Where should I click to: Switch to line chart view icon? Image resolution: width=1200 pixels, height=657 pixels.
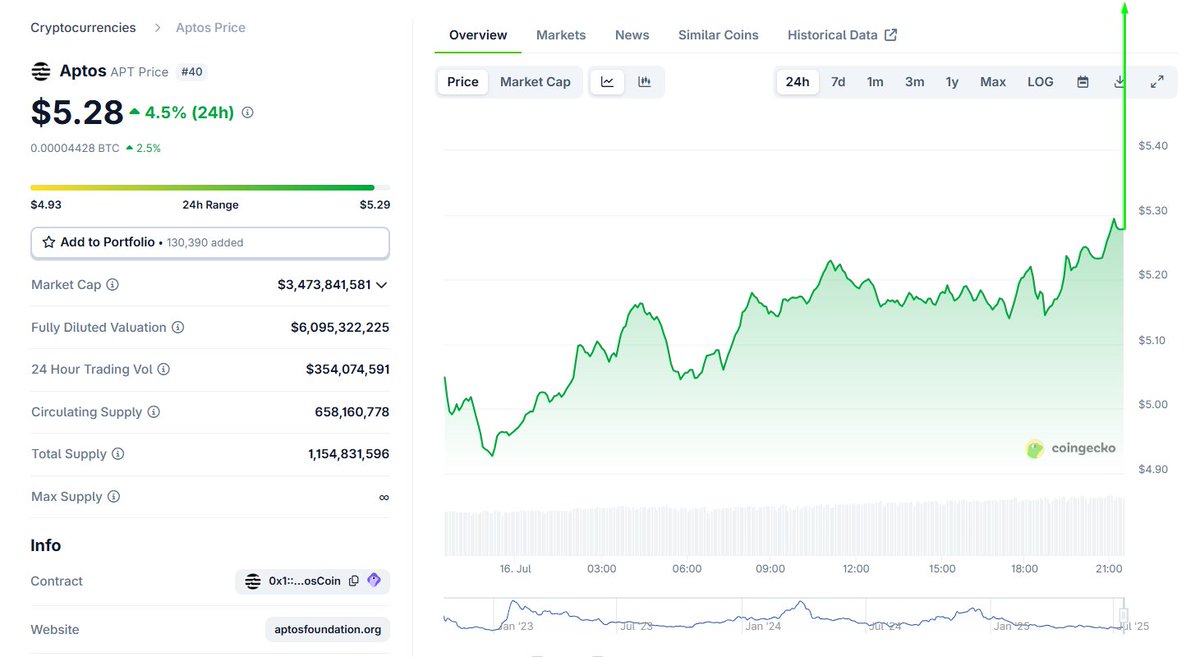[x=607, y=82]
